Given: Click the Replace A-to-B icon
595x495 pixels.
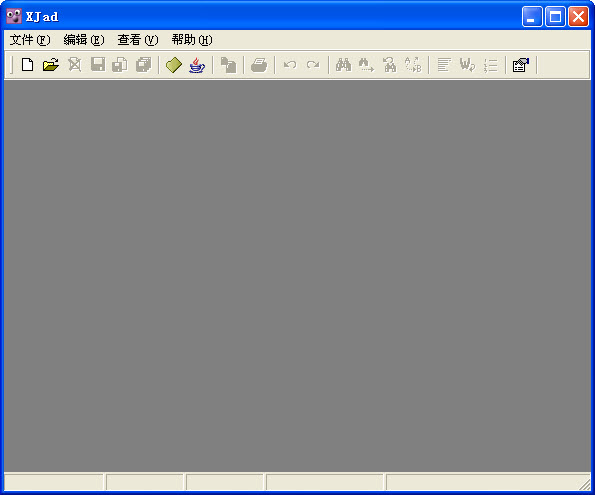Looking at the screenshot, I should tap(413, 65).
